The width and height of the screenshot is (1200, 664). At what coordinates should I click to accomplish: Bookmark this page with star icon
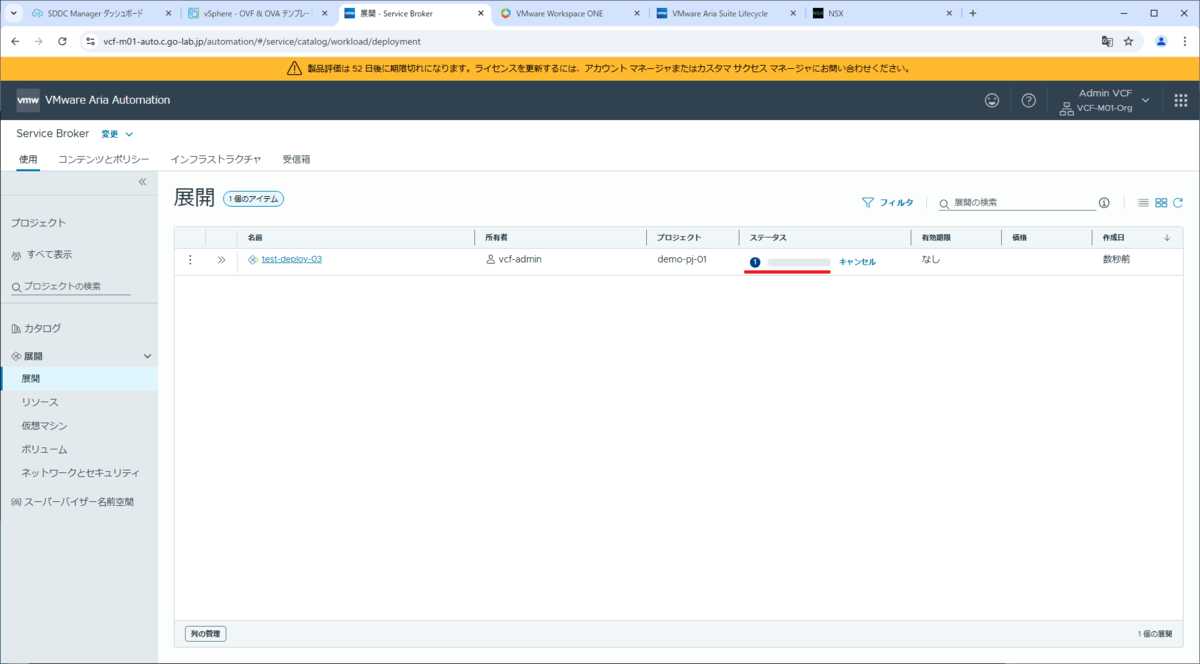pyautogui.click(x=1128, y=41)
